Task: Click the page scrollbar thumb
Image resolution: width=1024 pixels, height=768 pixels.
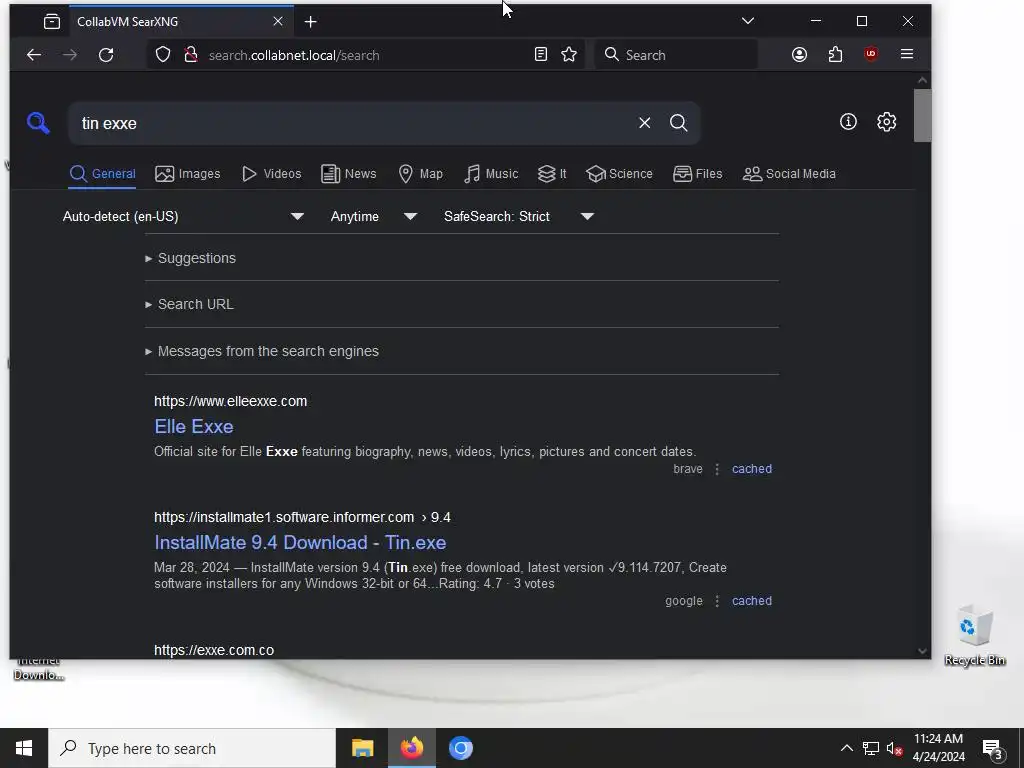Action: (x=922, y=115)
